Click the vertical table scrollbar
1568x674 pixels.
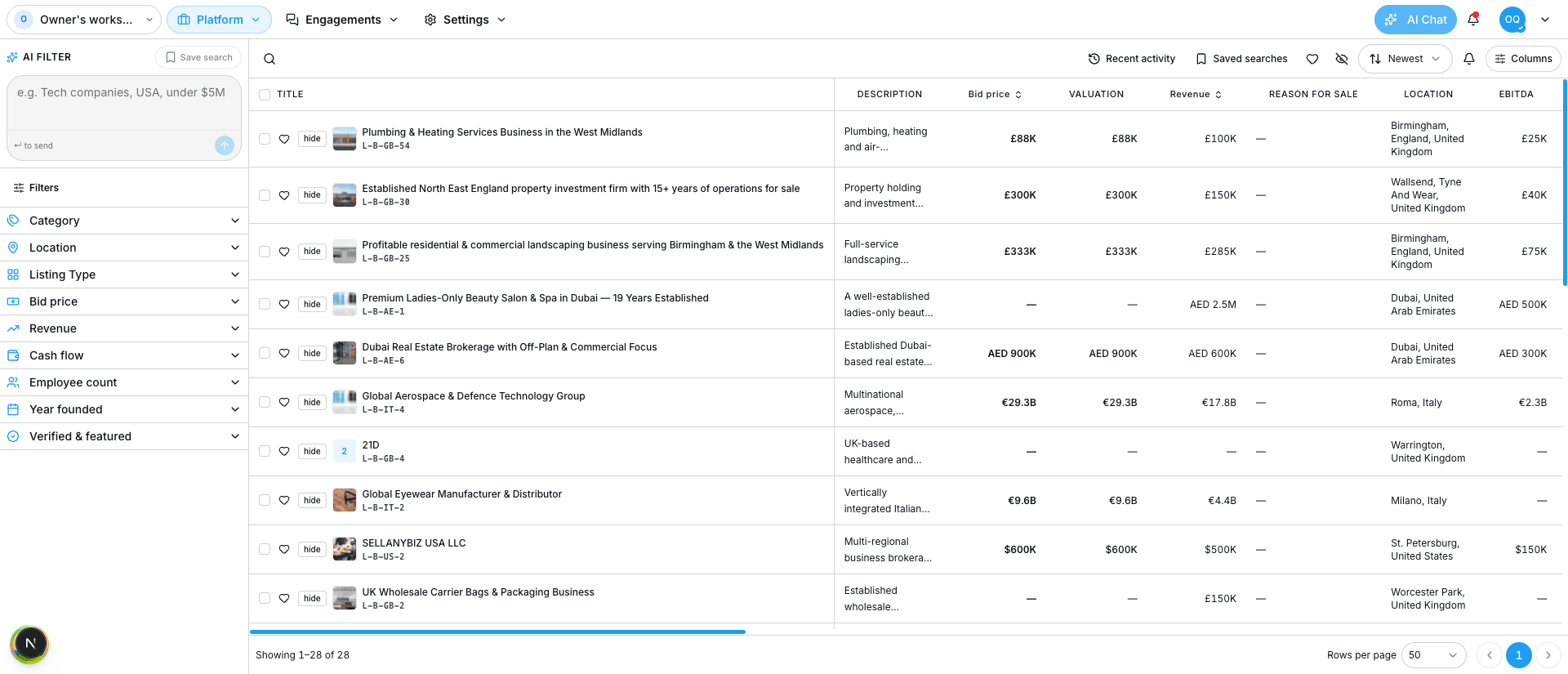1565,181
